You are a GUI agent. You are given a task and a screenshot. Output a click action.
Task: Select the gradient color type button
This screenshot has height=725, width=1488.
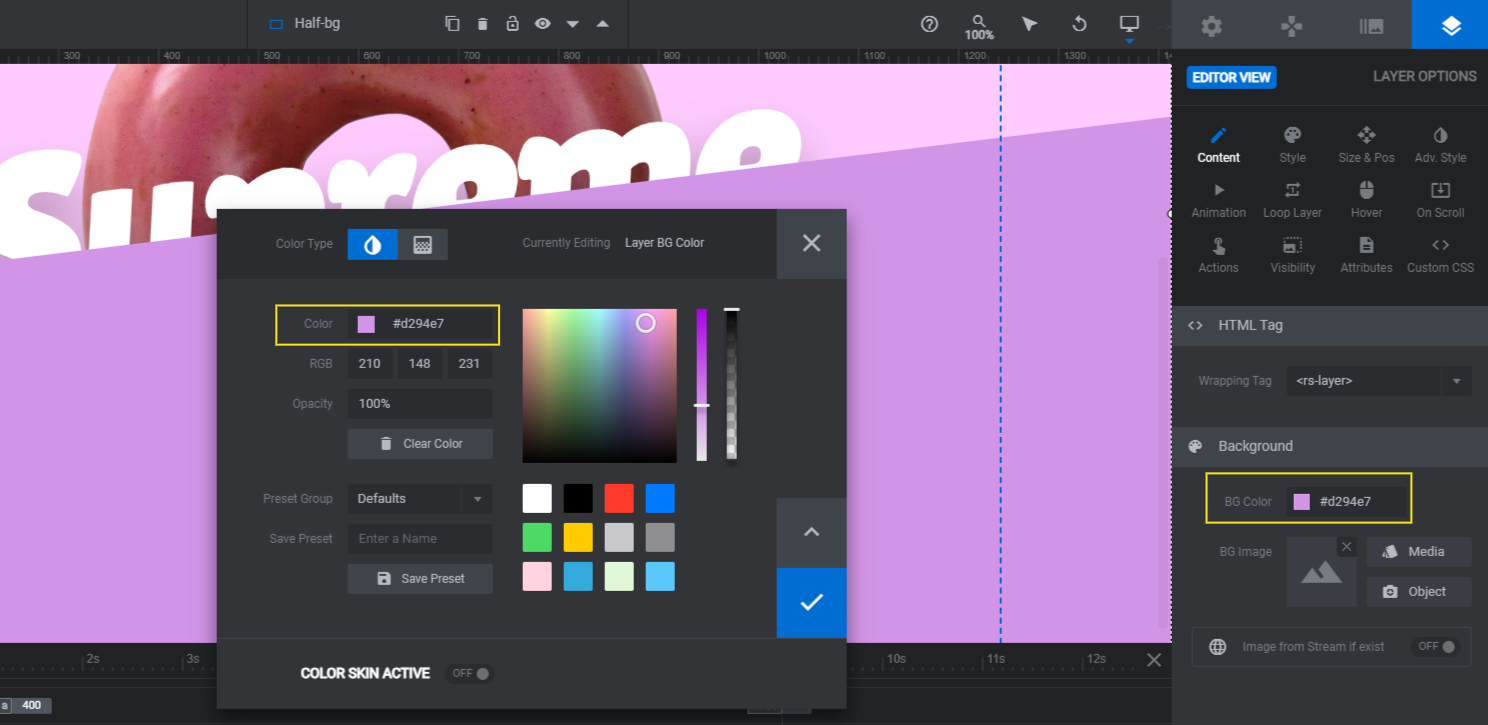[423, 244]
